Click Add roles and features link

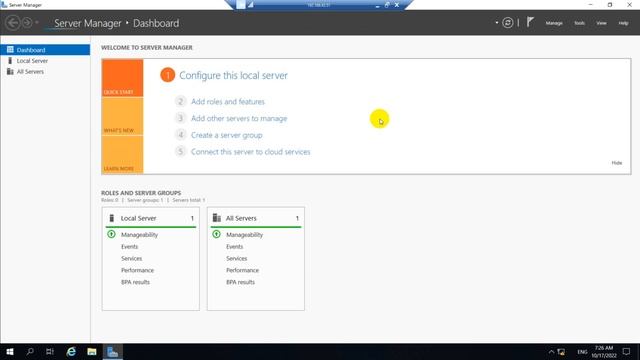click(x=228, y=102)
